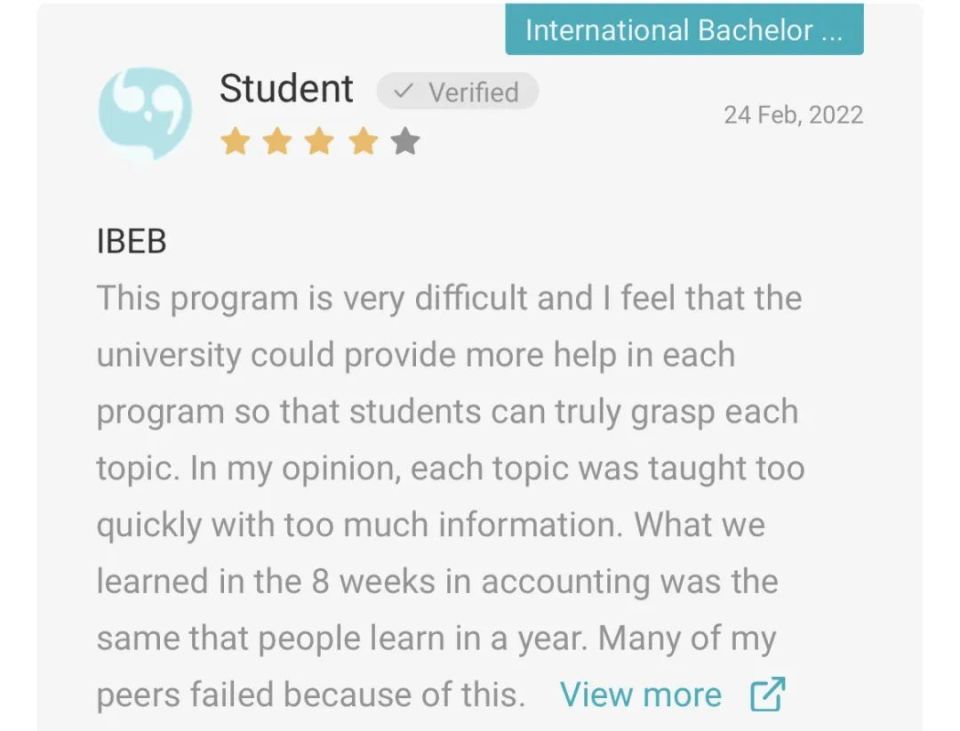Expand the review with View more
The image size is (960, 731).
[x=640, y=695]
